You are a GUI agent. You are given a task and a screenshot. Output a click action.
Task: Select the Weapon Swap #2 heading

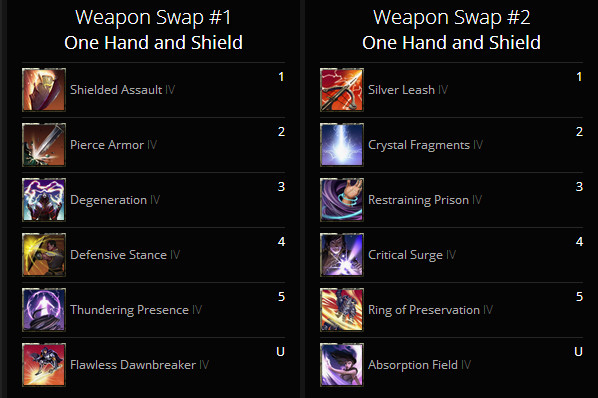tap(452, 18)
